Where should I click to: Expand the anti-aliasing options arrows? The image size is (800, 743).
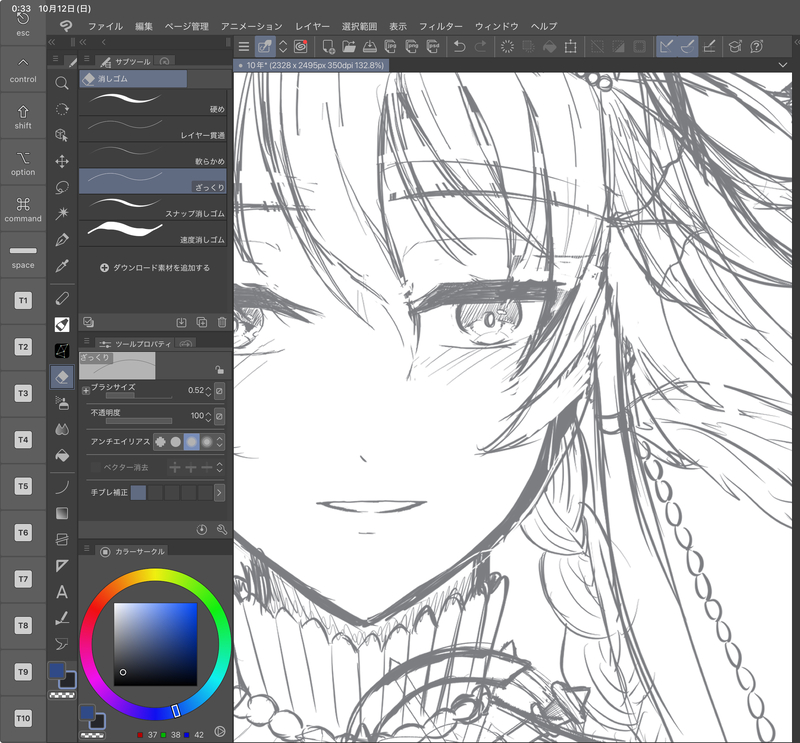tap(220, 442)
